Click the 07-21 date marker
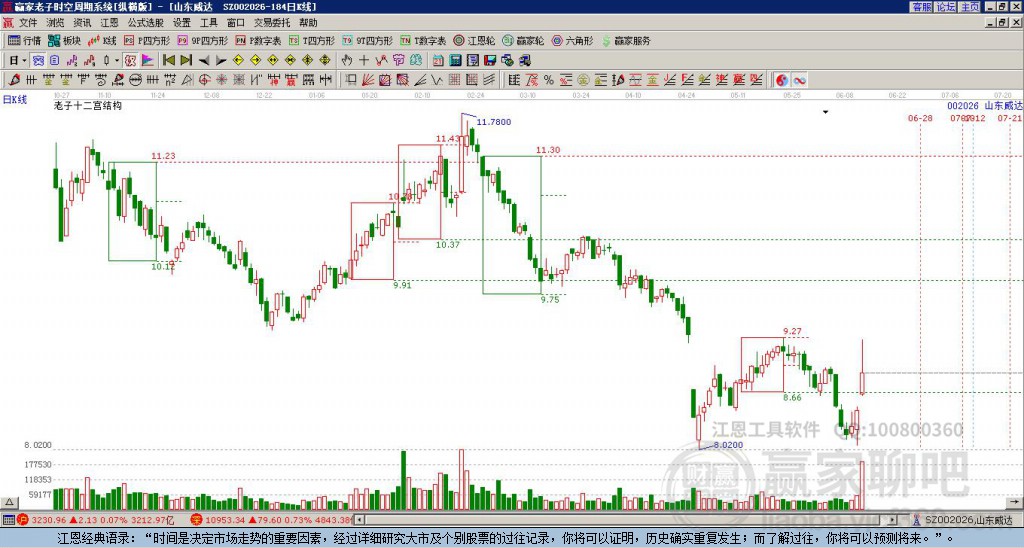1024x548 pixels. [x=1010, y=118]
